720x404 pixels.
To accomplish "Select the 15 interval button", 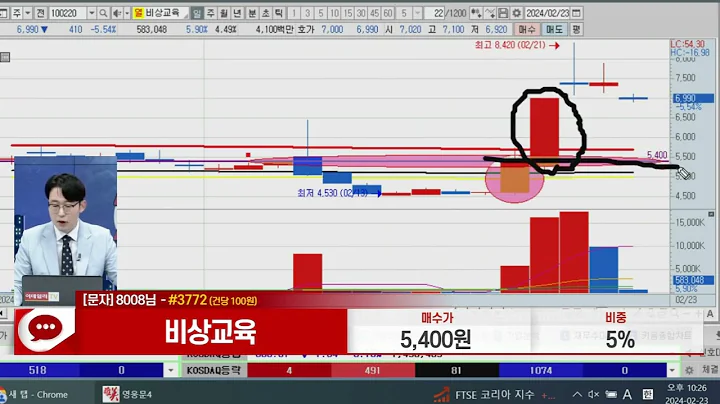I will point(348,13).
